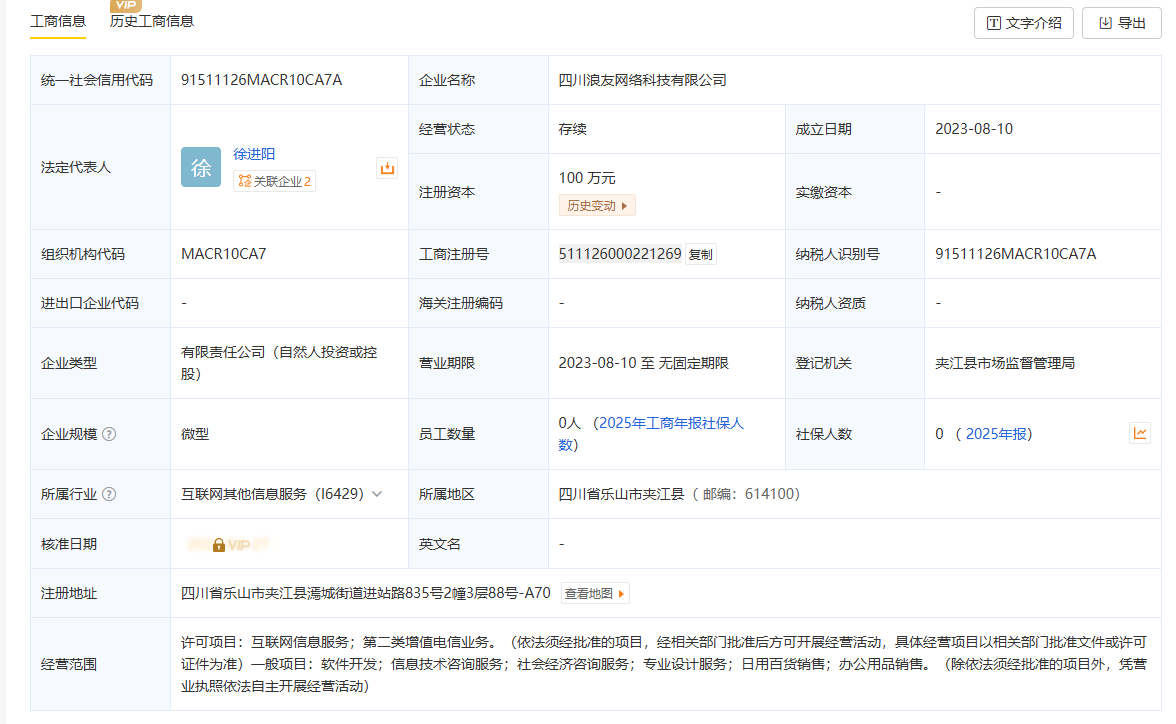Click the 法定代表人 label
Screen dimensions: 1176x724
pos(76,167)
